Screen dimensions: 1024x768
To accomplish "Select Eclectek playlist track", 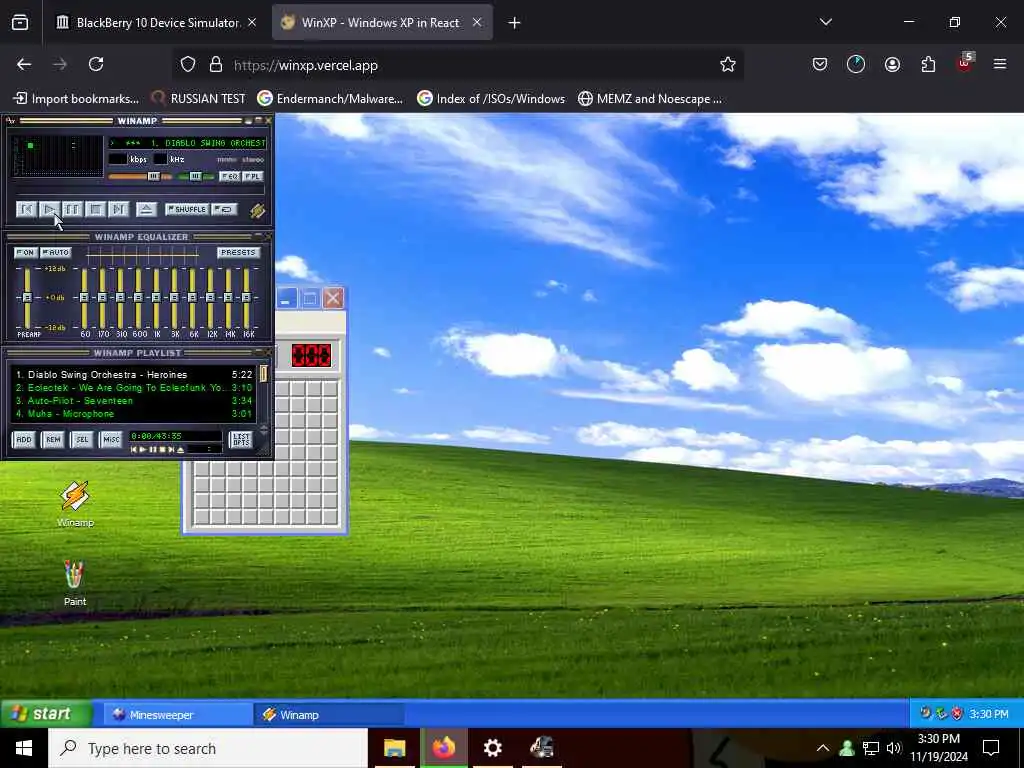I will 133,388.
